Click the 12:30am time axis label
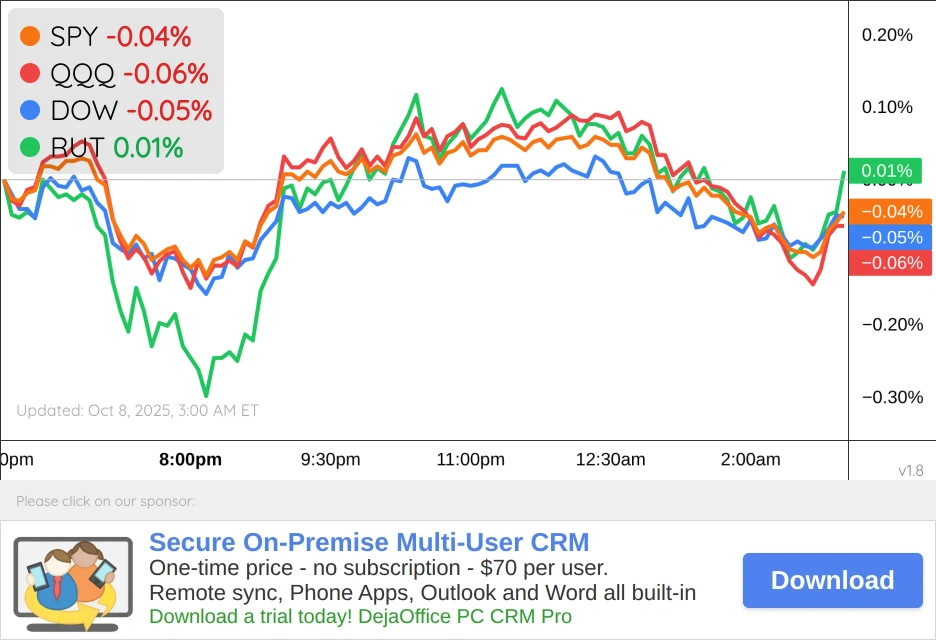 610,460
